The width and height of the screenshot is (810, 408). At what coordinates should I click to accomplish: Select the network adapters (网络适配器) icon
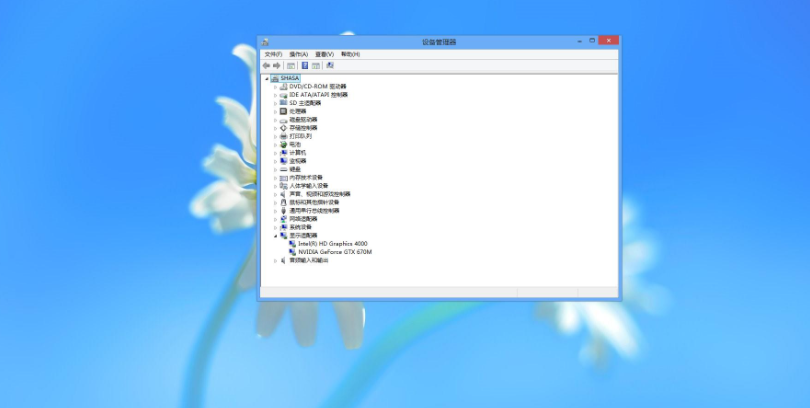[284, 219]
